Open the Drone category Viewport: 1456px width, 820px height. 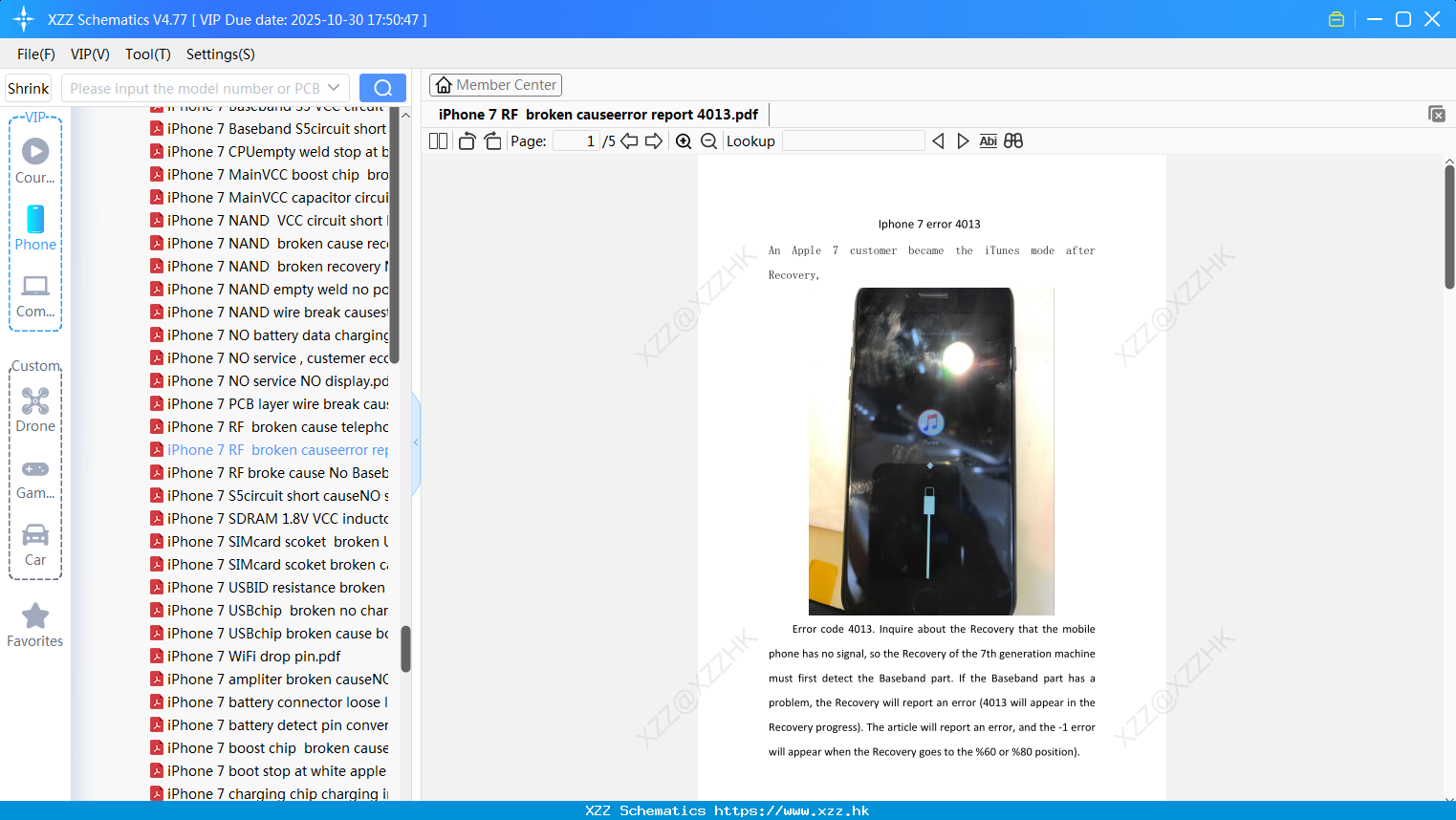tap(35, 410)
